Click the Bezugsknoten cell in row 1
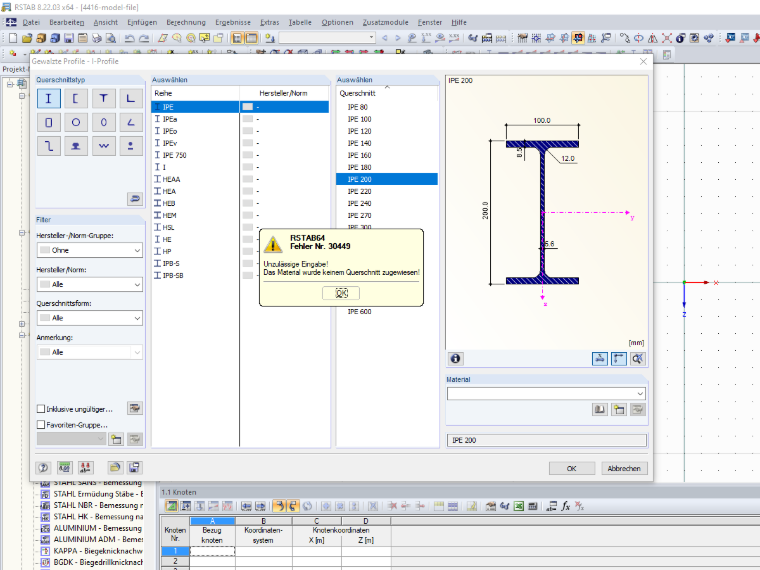The width and height of the screenshot is (760, 570). point(212,551)
